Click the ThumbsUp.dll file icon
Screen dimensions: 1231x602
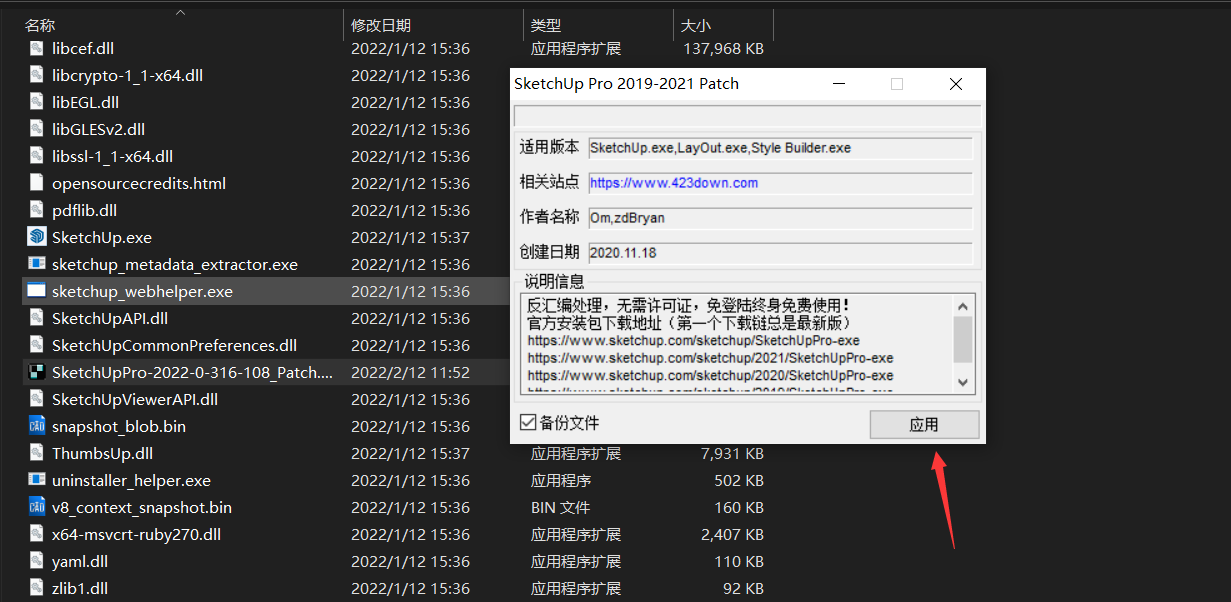click(x=36, y=453)
